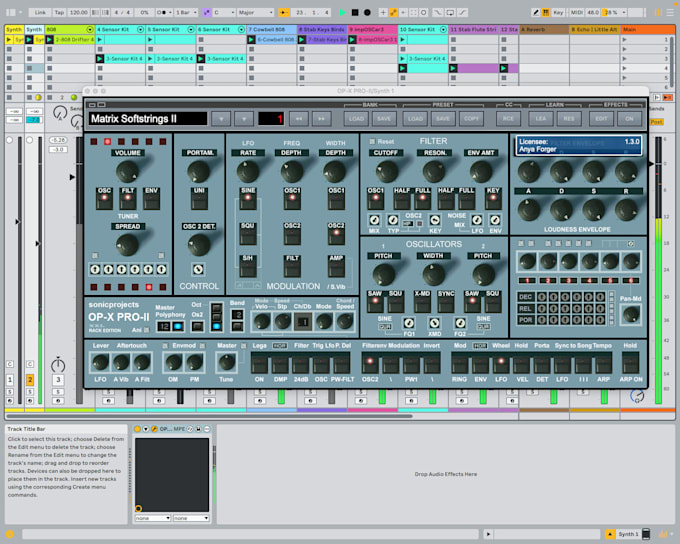
Task: Toggle the 24dB filter switch
Action: 301,363
